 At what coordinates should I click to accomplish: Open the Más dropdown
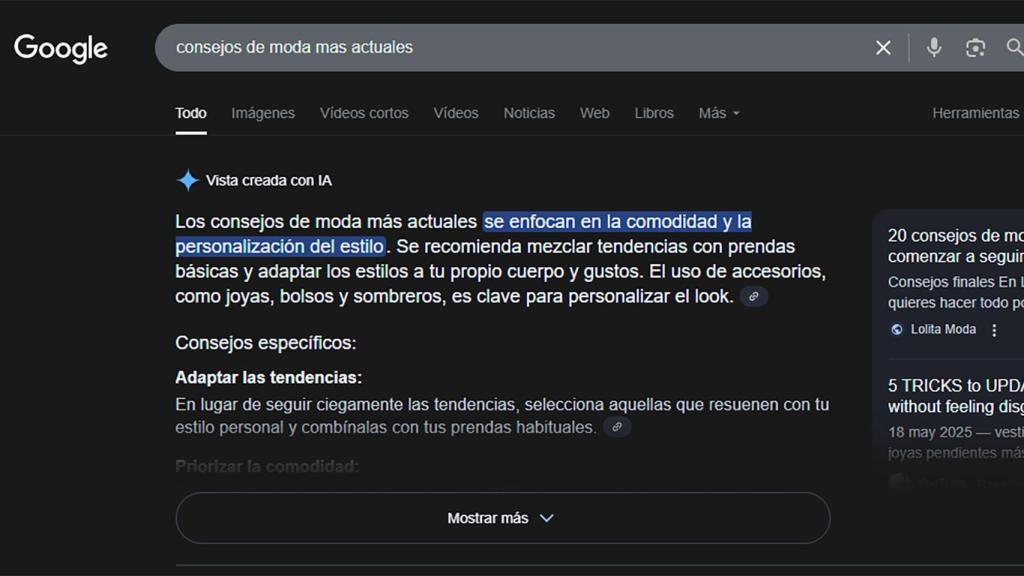718,113
